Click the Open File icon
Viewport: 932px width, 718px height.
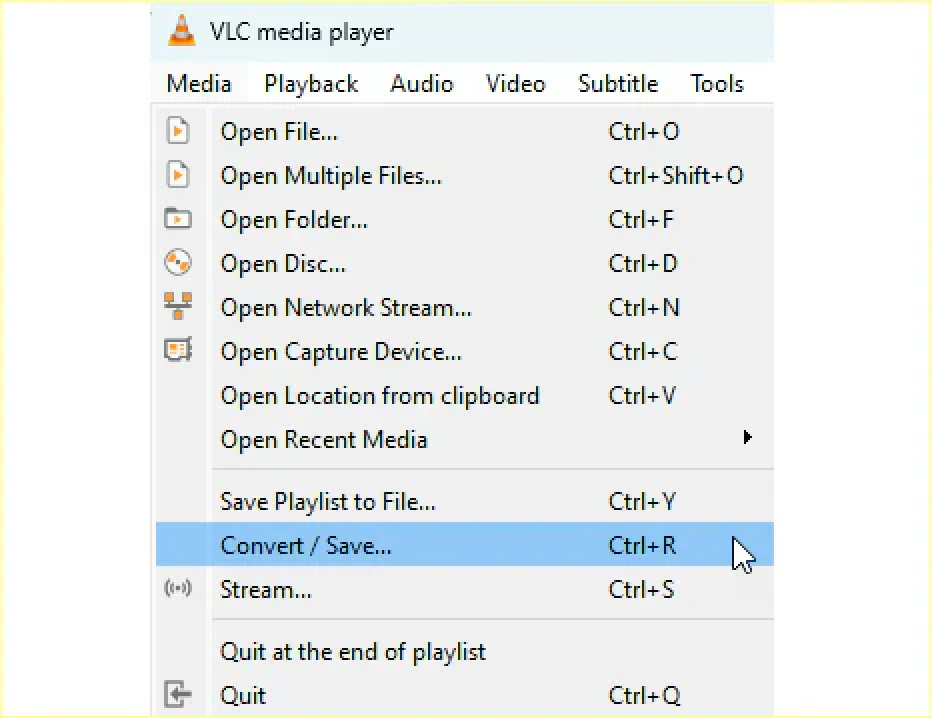point(180,131)
